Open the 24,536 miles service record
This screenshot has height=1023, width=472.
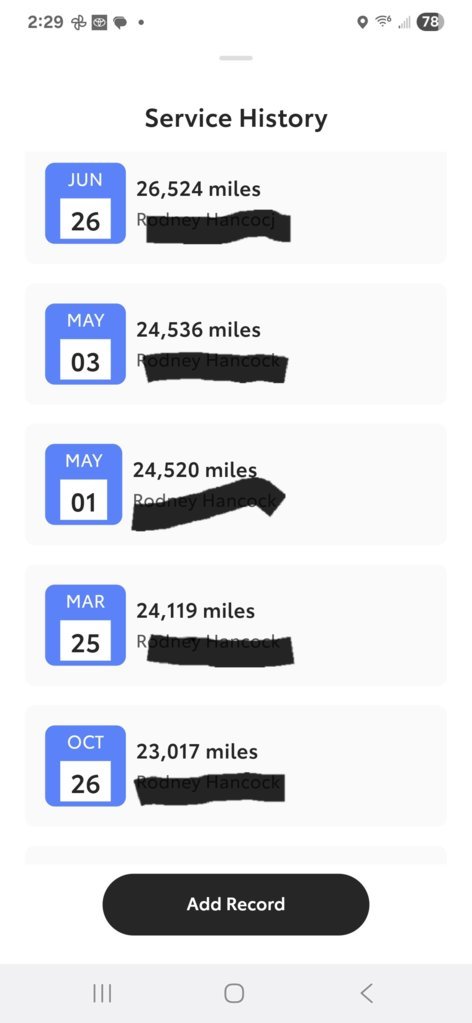tap(236, 344)
